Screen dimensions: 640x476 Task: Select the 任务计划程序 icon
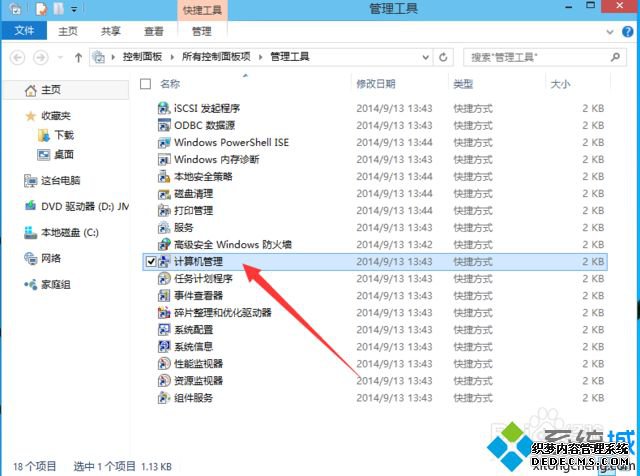pyautogui.click(x=164, y=278)
